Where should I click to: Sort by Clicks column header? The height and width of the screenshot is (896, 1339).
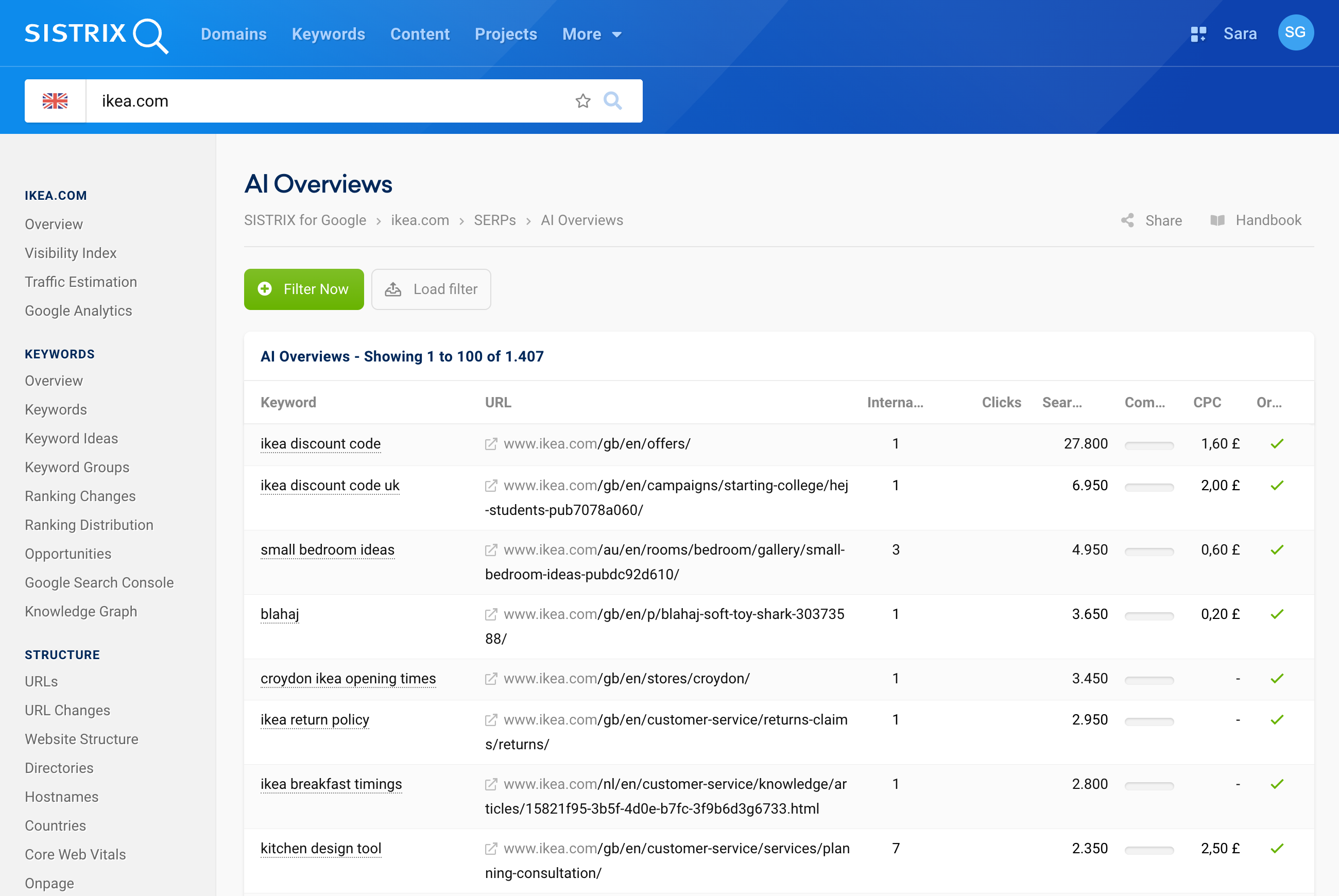[1001, 402]
